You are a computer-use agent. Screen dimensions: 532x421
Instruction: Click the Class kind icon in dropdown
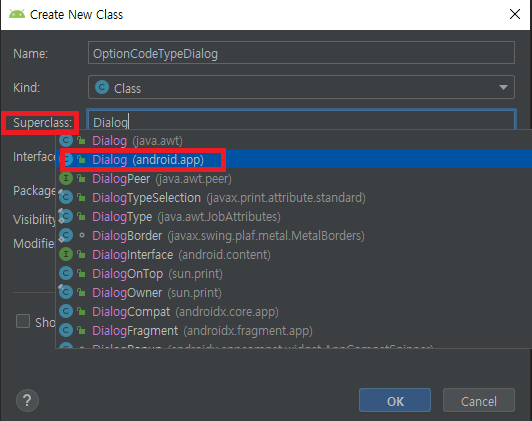[x=102, y=87]
